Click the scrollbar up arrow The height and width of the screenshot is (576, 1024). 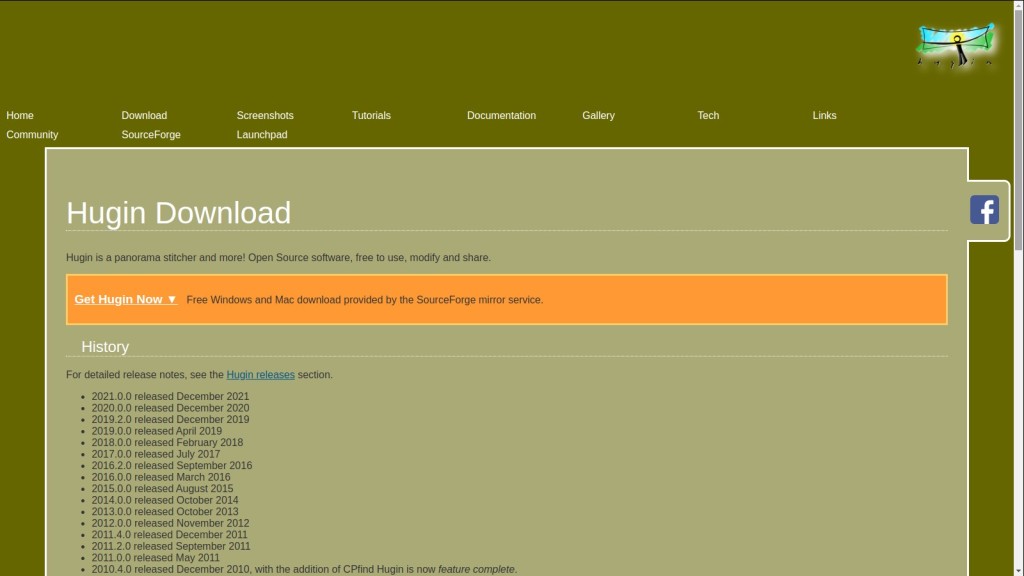pos(1018,5)
